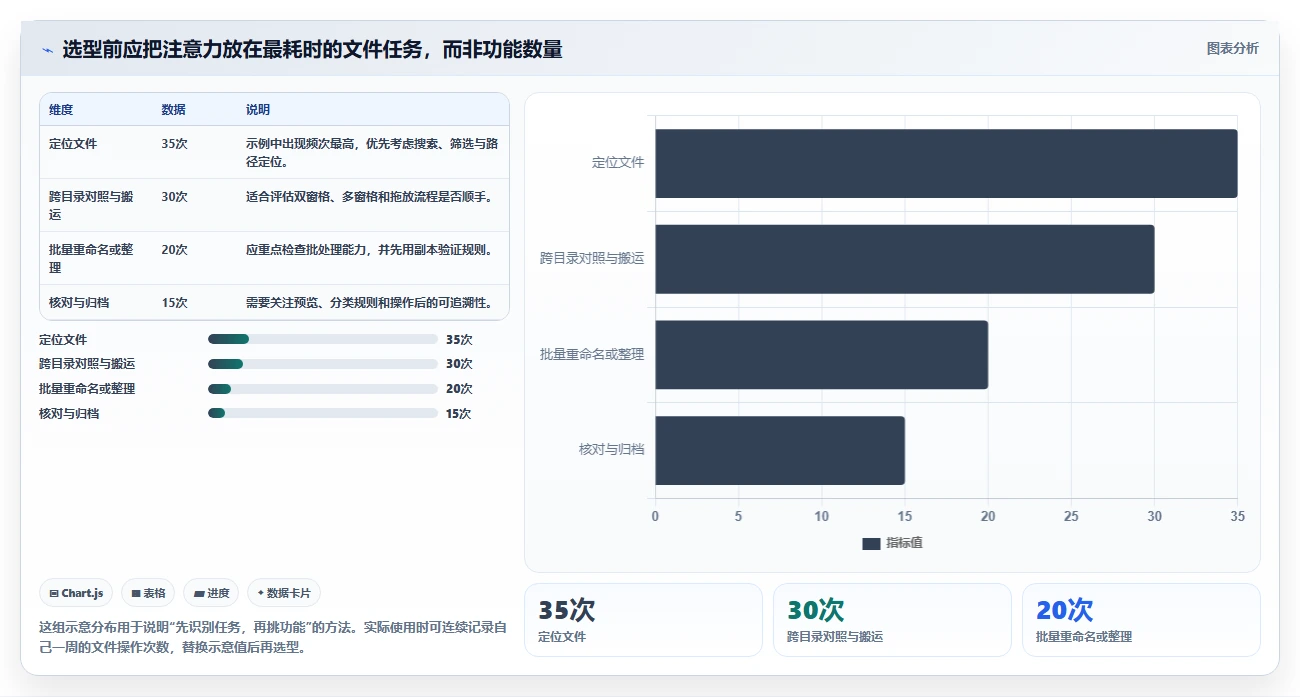Click the green 30次 跨目录对照与搬运 data card
The width and height of the screenshot is (1300, 697).
click(x=892, y=620)
